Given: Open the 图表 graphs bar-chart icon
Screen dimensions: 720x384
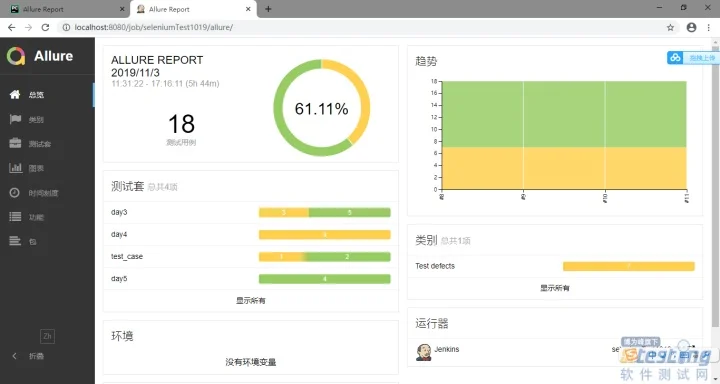Looking at the screenshot, I should click(x=15, y=168).
